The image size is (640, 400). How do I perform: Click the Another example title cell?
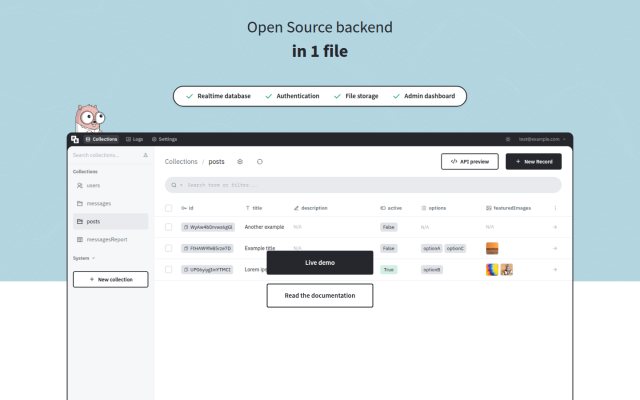click(264, 227)
